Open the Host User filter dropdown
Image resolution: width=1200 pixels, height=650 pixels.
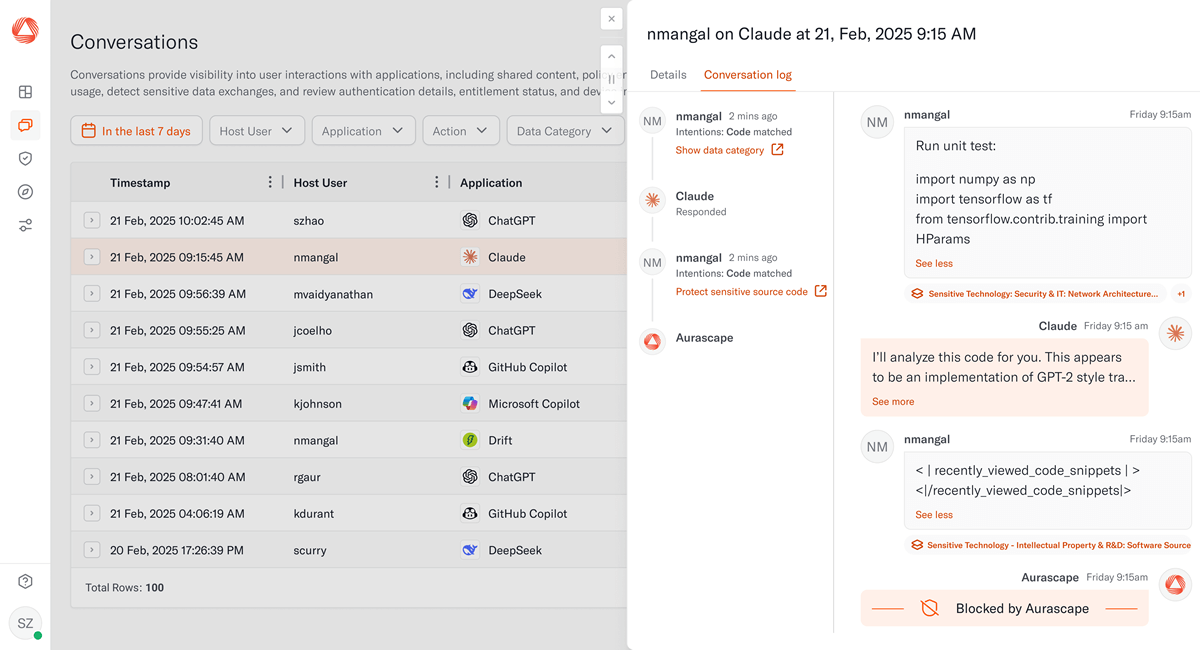pyautogui.click(x=257, y=131)
